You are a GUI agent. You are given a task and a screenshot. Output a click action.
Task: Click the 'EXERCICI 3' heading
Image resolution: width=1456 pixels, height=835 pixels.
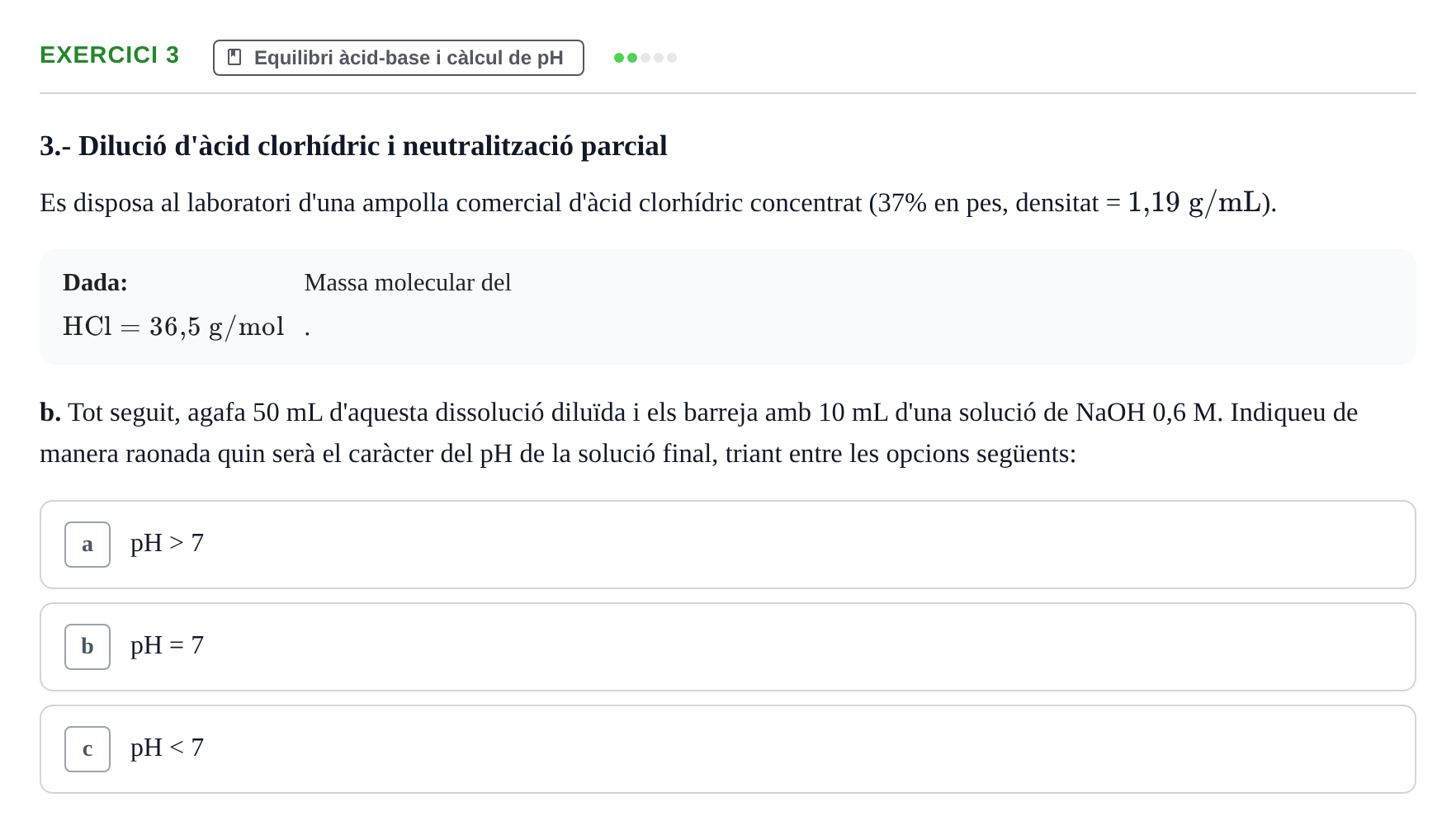(x=110, y=55)
